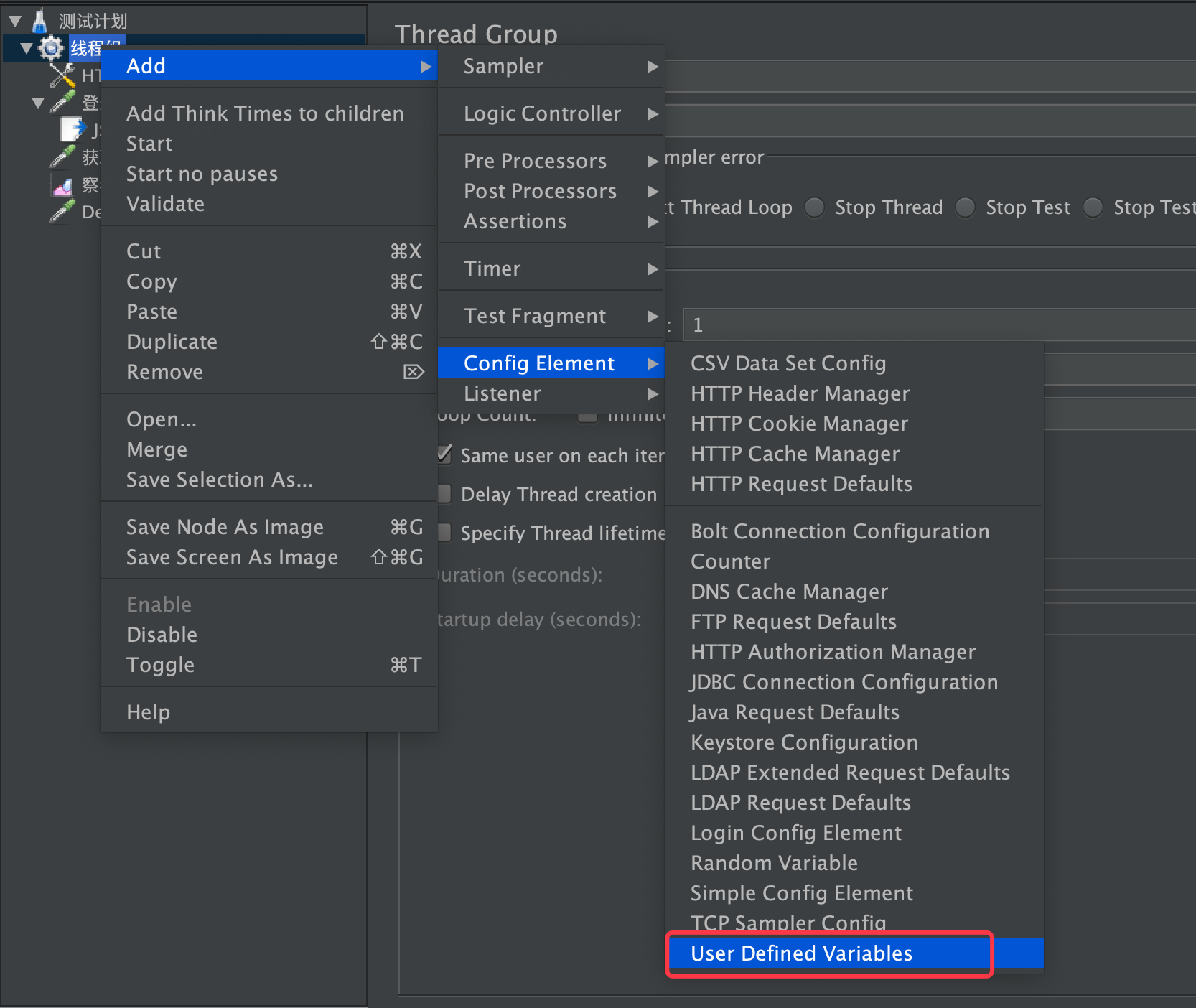Select the Stop Test radio button
The height and width of the screenshot is (1008, 1196).
965,207
